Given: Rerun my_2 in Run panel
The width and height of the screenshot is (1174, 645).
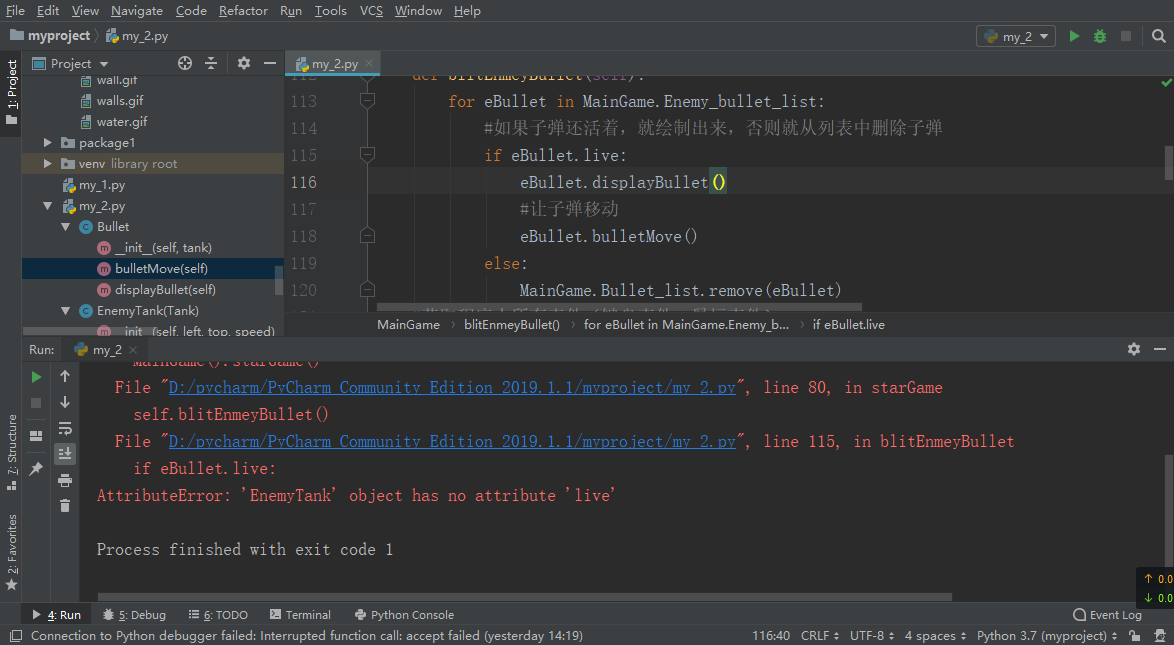Looking at the screenshot, I should [x=36, y=377].
